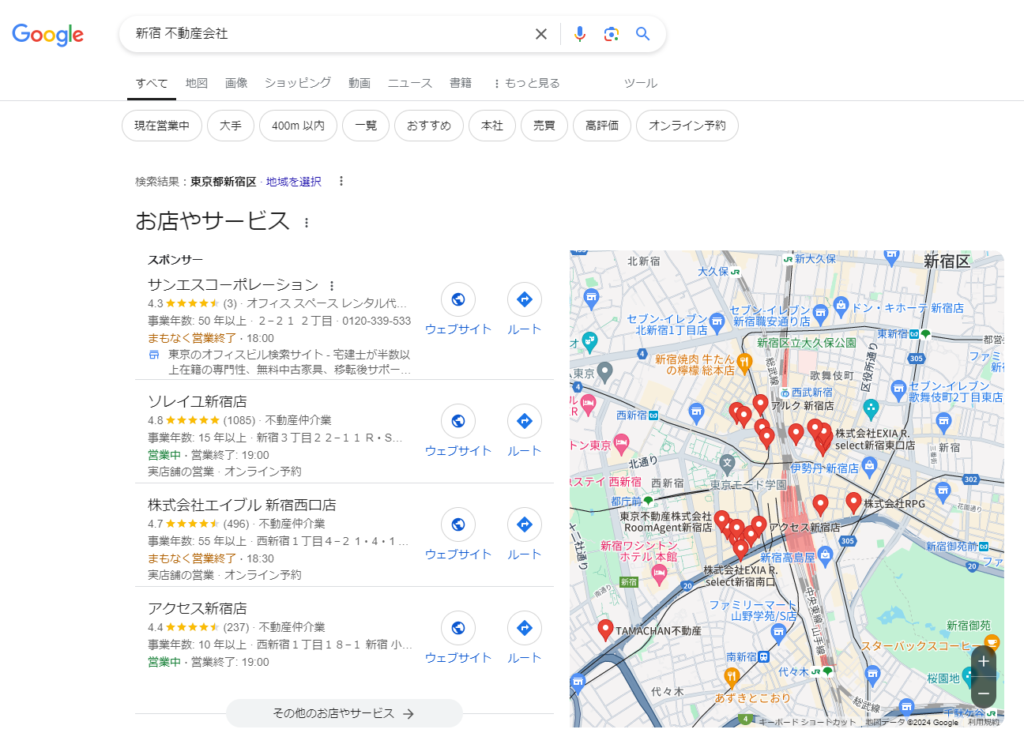Switch to すべて tab

click(x=152, y=83)
